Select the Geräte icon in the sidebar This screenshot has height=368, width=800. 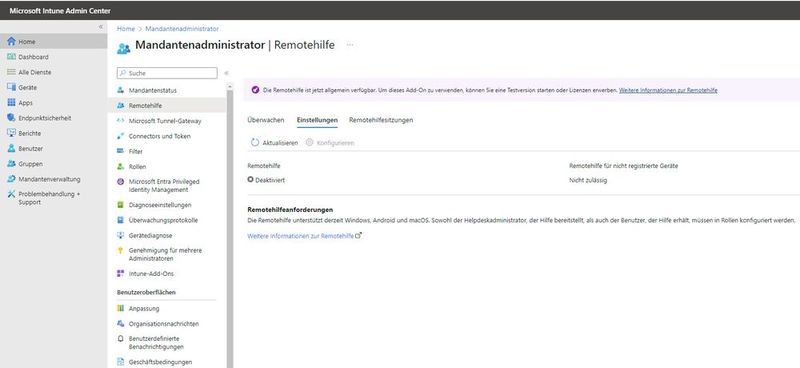pyautogui.click(x=11, y=87)
